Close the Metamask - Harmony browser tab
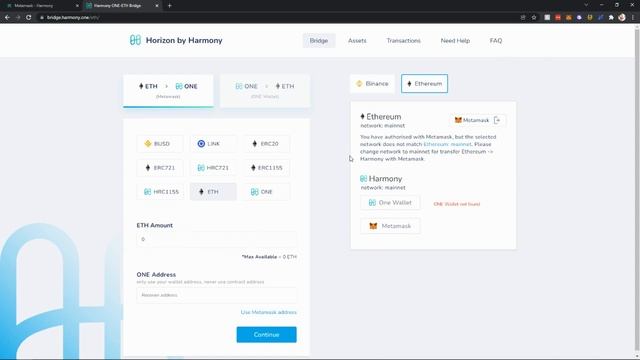This screenshot has width=640, height=360. (77, 6)
